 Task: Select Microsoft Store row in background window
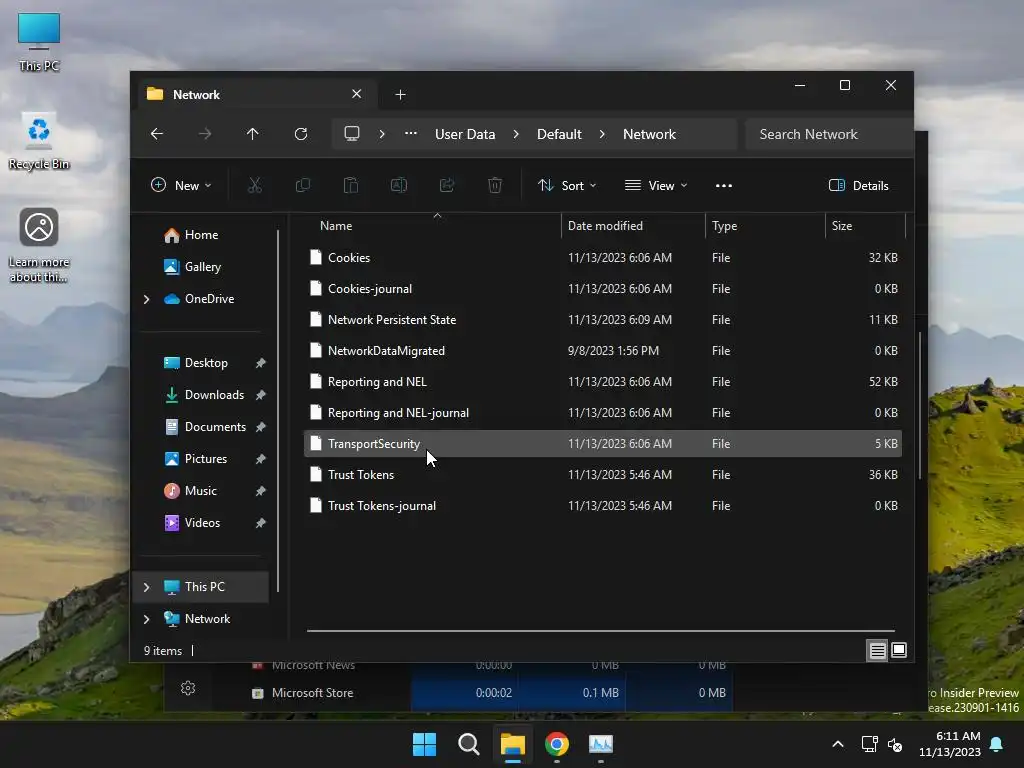tap(490, 693)
